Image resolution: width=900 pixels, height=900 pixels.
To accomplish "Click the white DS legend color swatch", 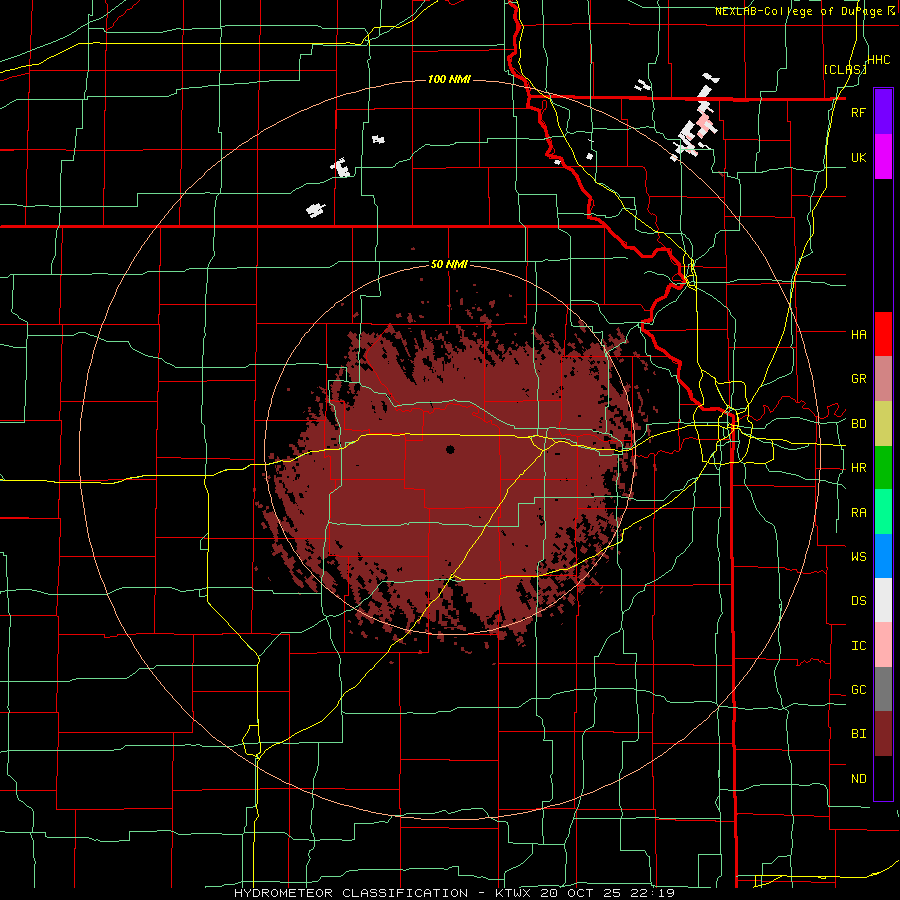I will (883, 600).
